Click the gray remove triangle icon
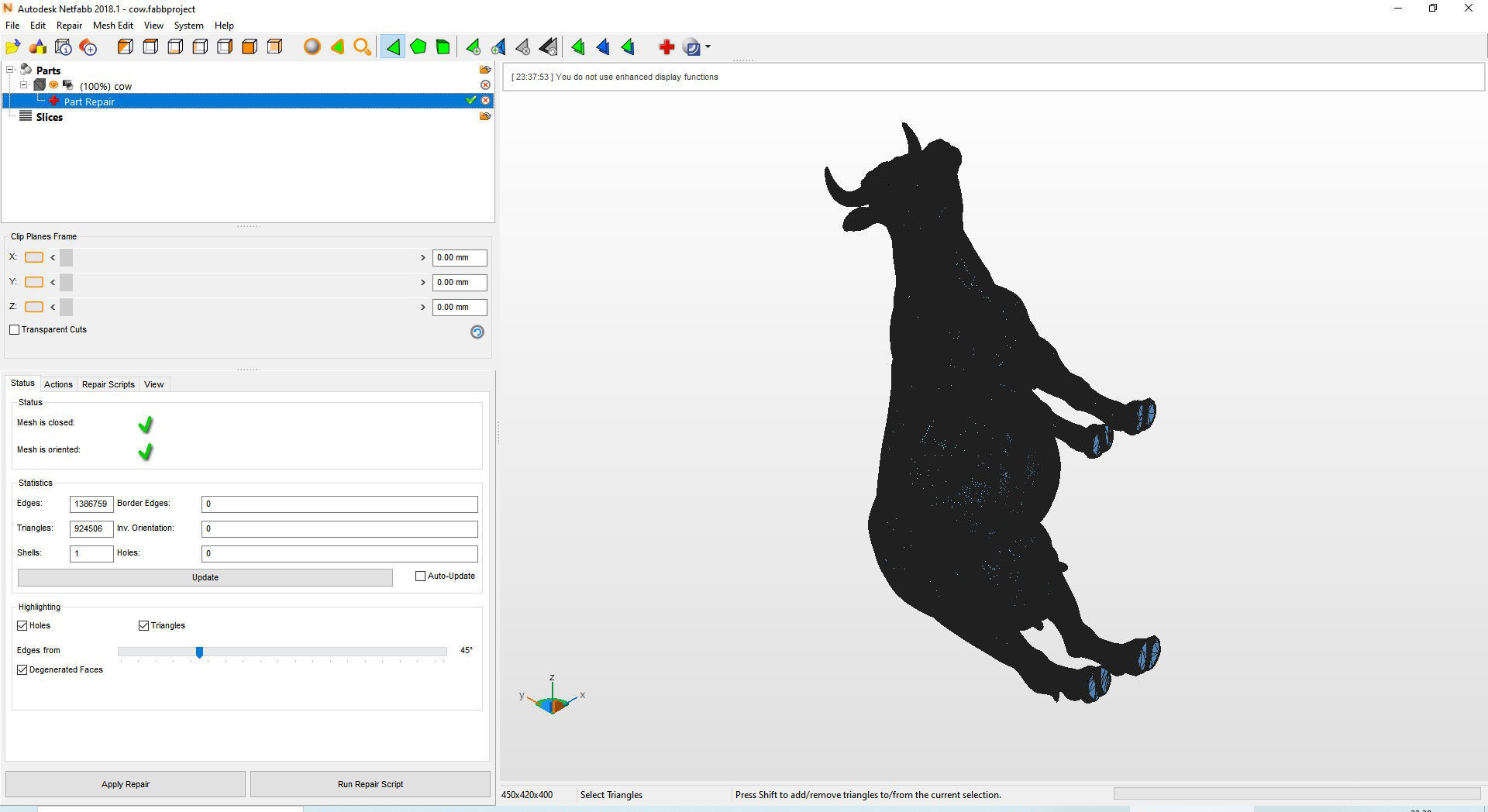The image size is (1488, 812). pyautogui.click(x=523, y=47)
